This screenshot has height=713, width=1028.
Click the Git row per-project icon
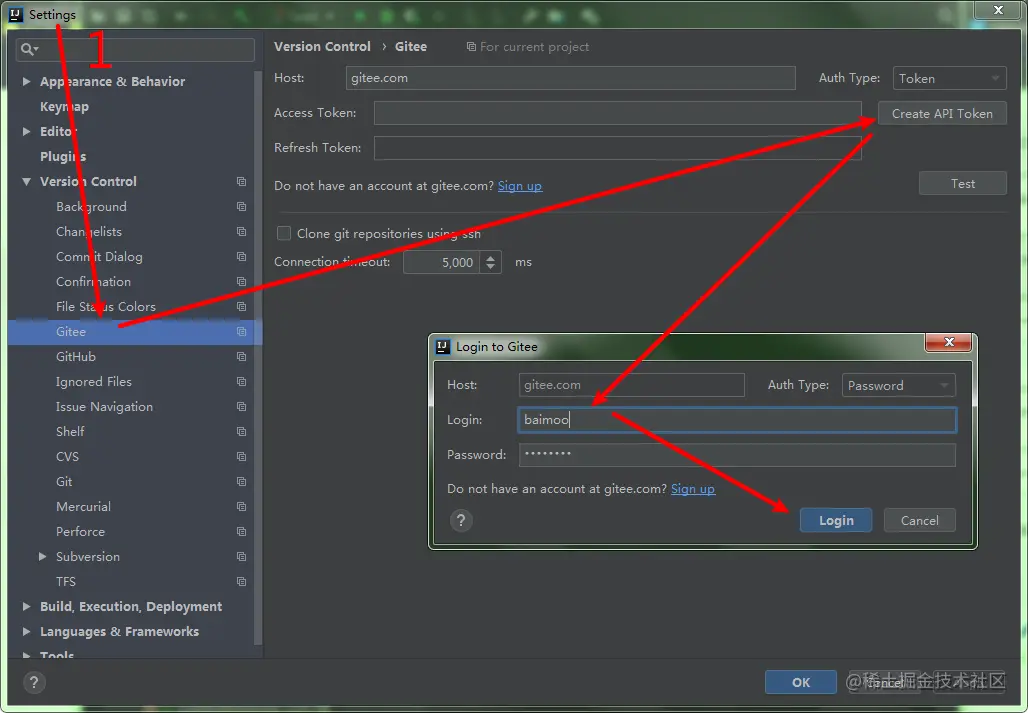click(x=241, y=482)
